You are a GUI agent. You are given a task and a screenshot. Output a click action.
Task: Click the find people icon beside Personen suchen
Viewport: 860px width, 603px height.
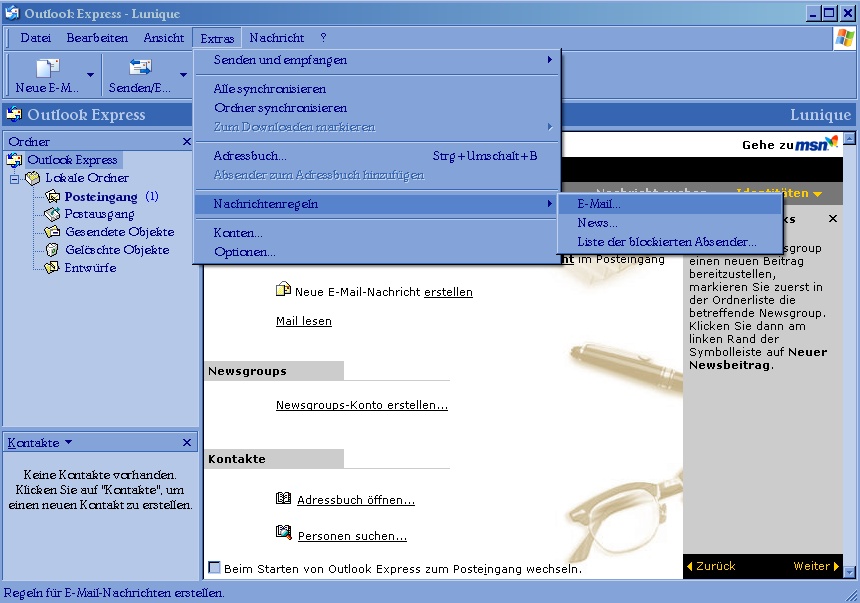pos(283,532)
